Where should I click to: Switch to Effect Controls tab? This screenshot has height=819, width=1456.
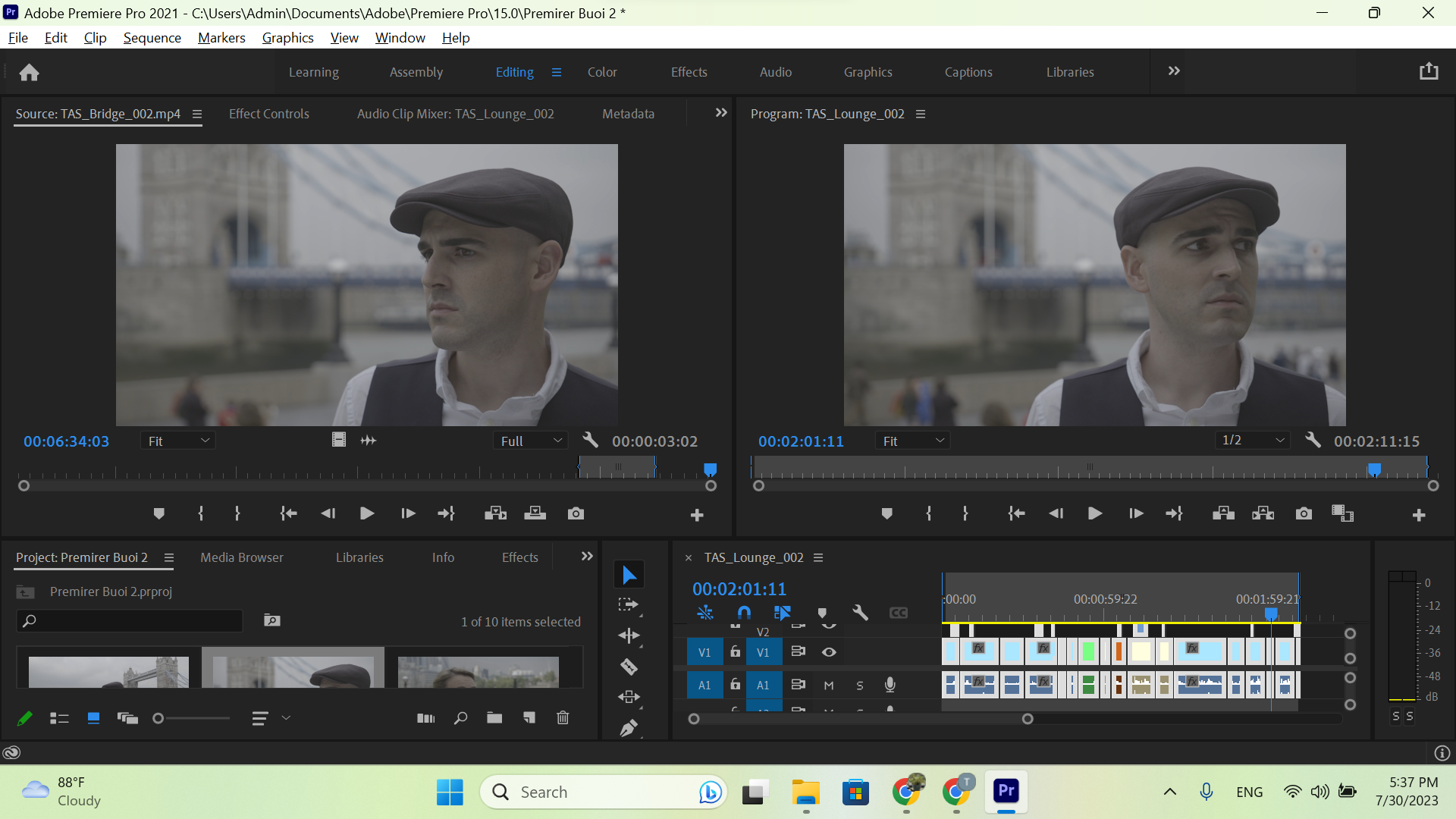269,114
